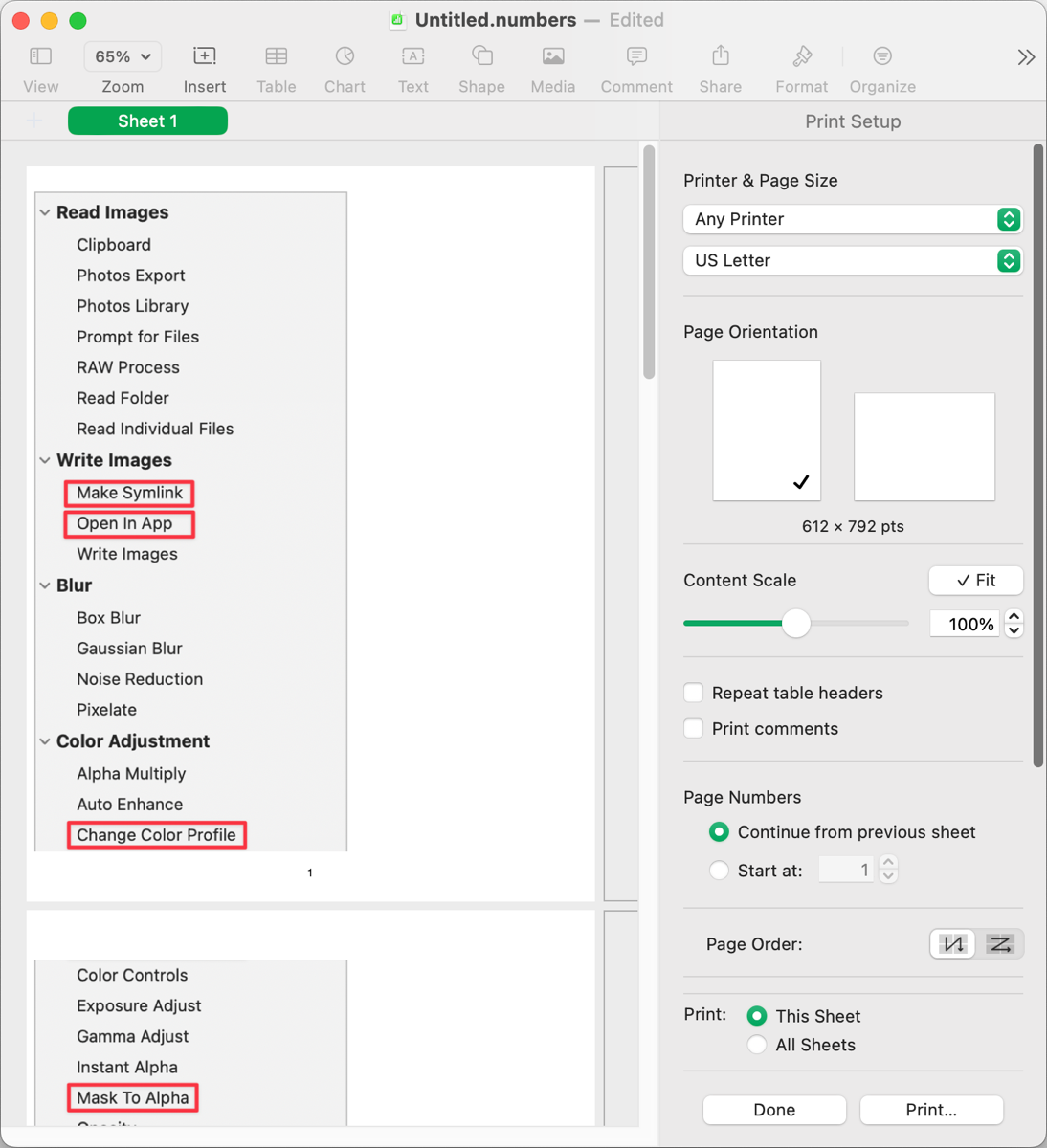Viewport: 1047px width, 1148px height.
Task: Open the View sidebar options
Action: (x=40, y=57)
